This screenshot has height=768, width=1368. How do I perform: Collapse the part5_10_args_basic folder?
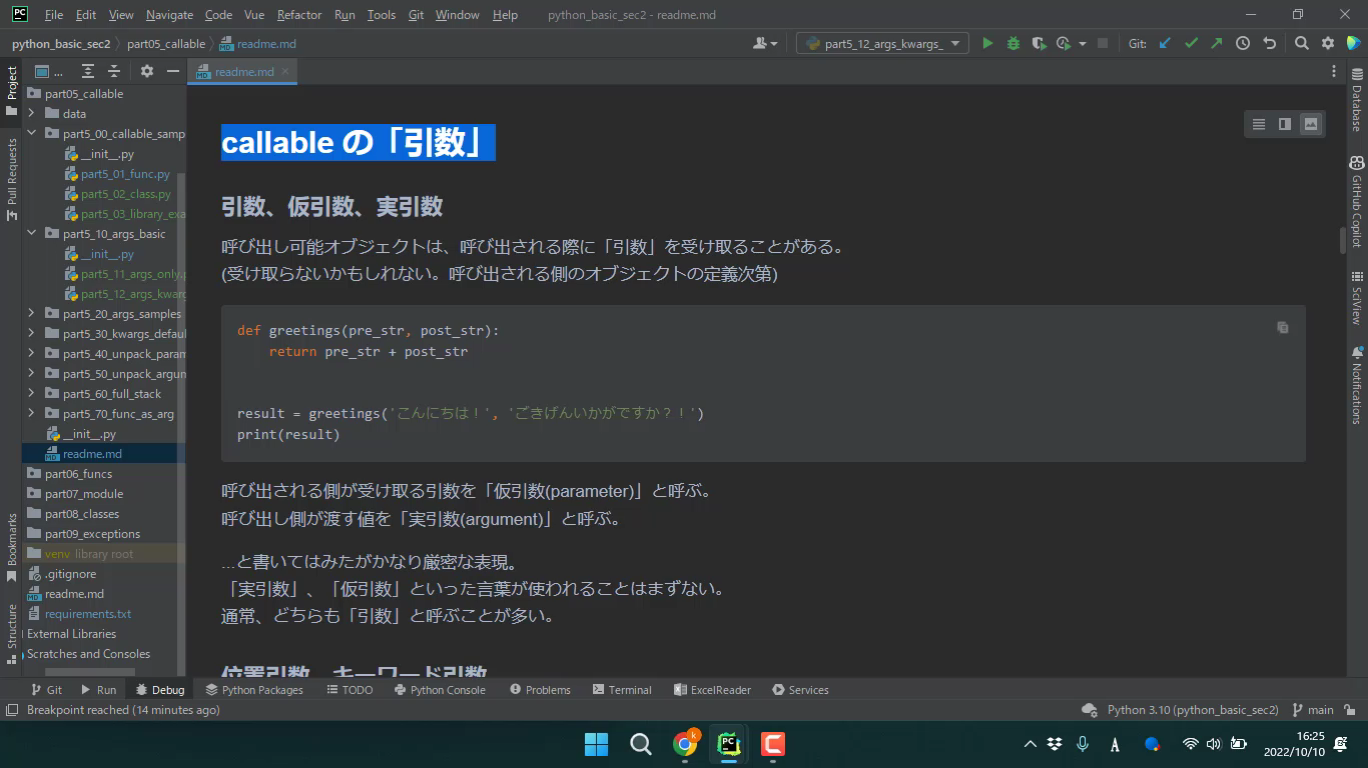click(x=31, y=234)
